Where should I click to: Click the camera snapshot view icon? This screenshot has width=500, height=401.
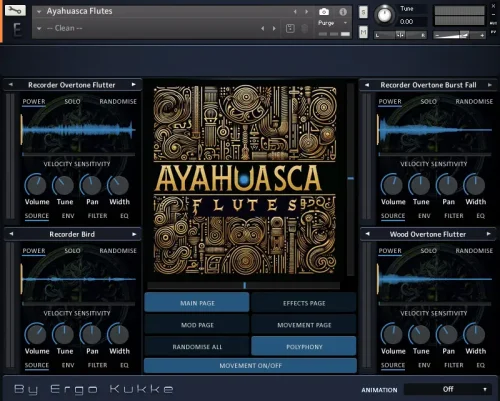tap(324, 12)
